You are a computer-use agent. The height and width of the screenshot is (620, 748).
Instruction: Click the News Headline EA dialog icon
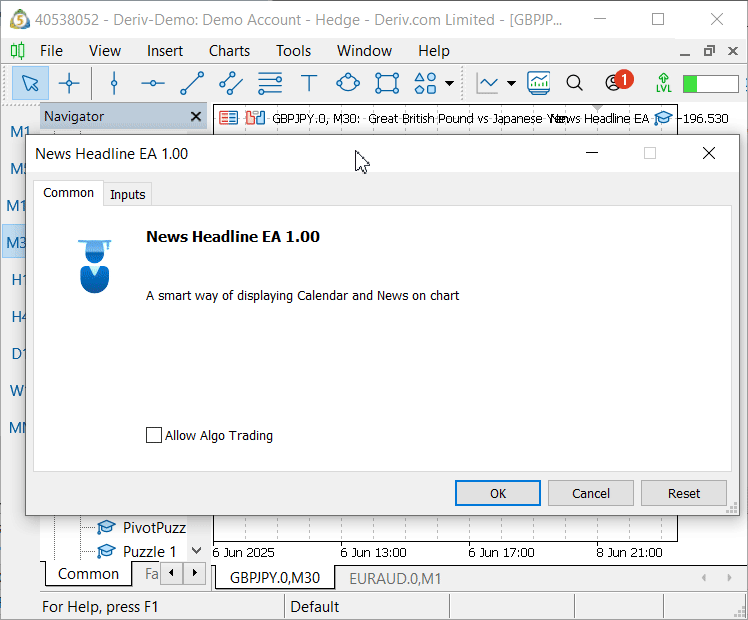(94, 266)
